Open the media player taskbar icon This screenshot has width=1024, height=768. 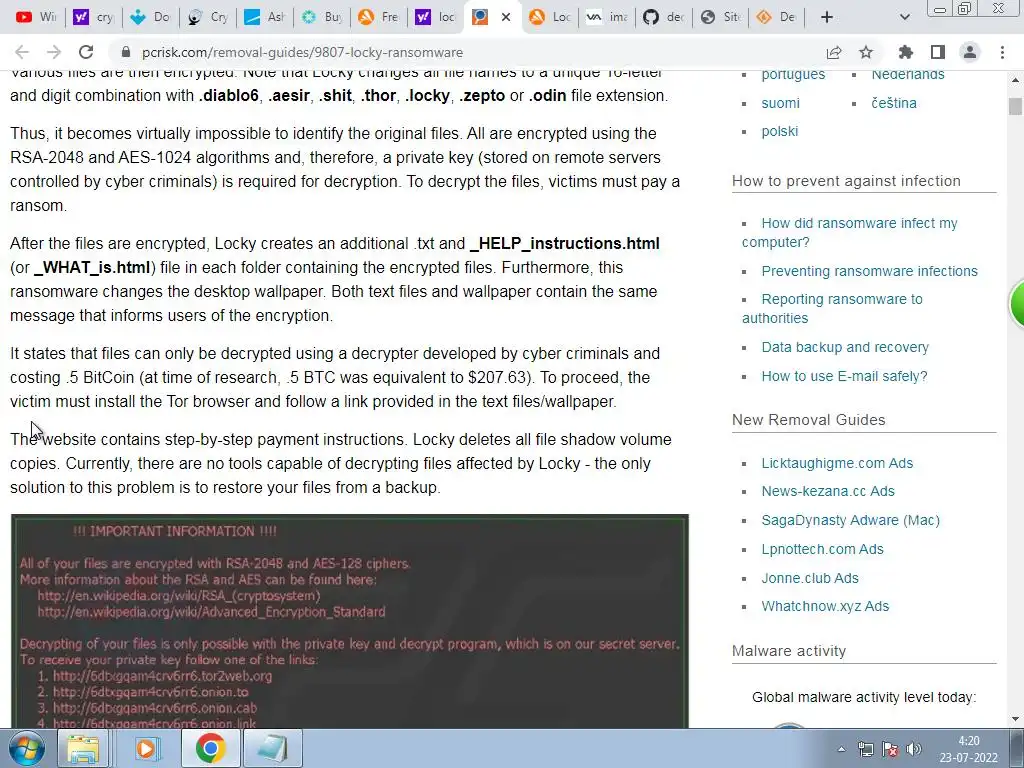click(x=146, y=748)
